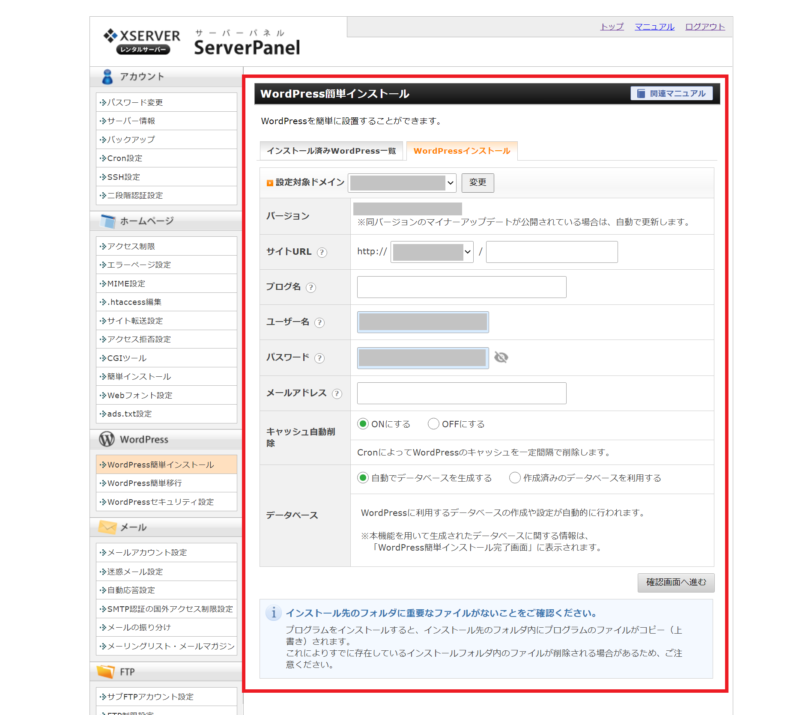The image size is (800, 715).
Task: Click the ブログ名 input field
Action: 462,287
